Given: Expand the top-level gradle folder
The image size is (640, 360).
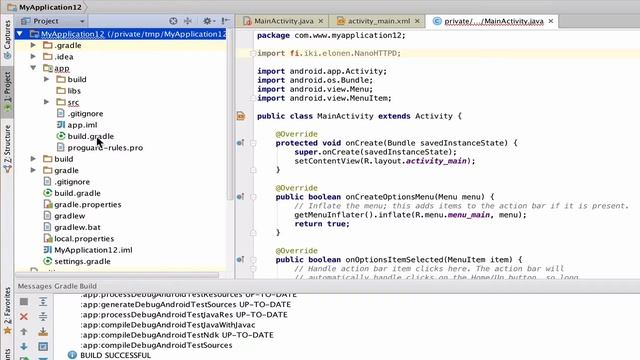Looking at the screenshot, I should click(33, 170).
